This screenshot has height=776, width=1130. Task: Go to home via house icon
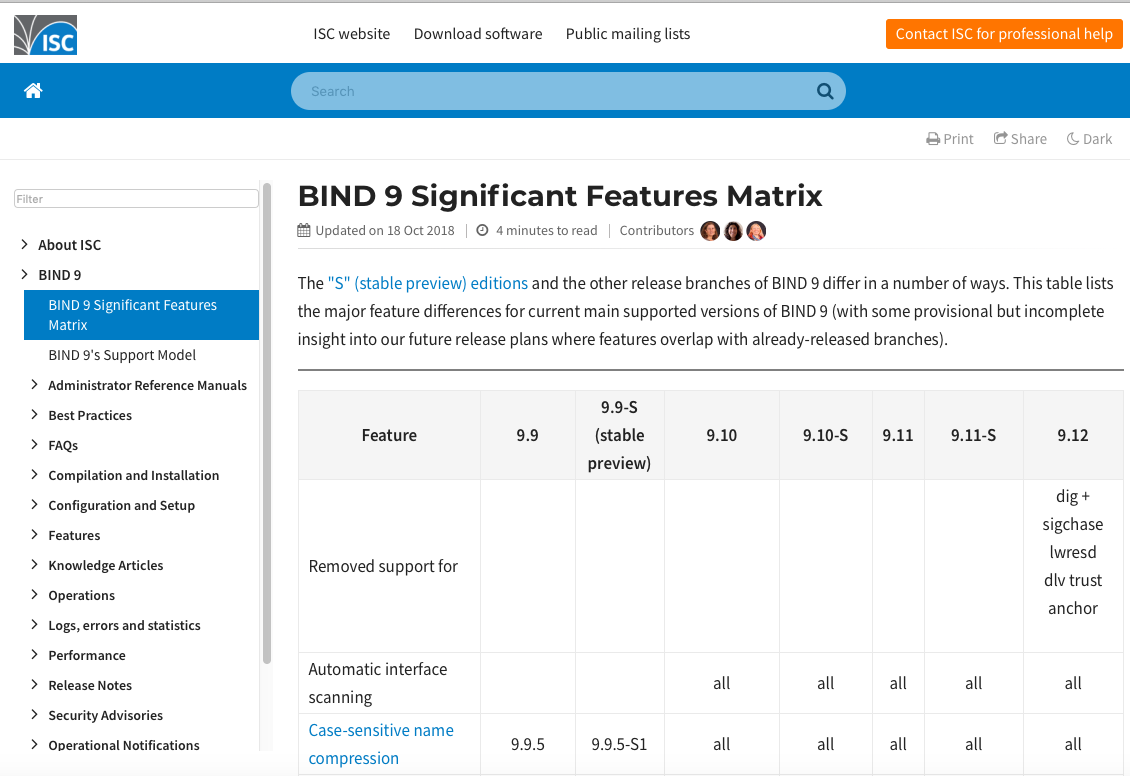pyautogui.click(x=33, y=91)
